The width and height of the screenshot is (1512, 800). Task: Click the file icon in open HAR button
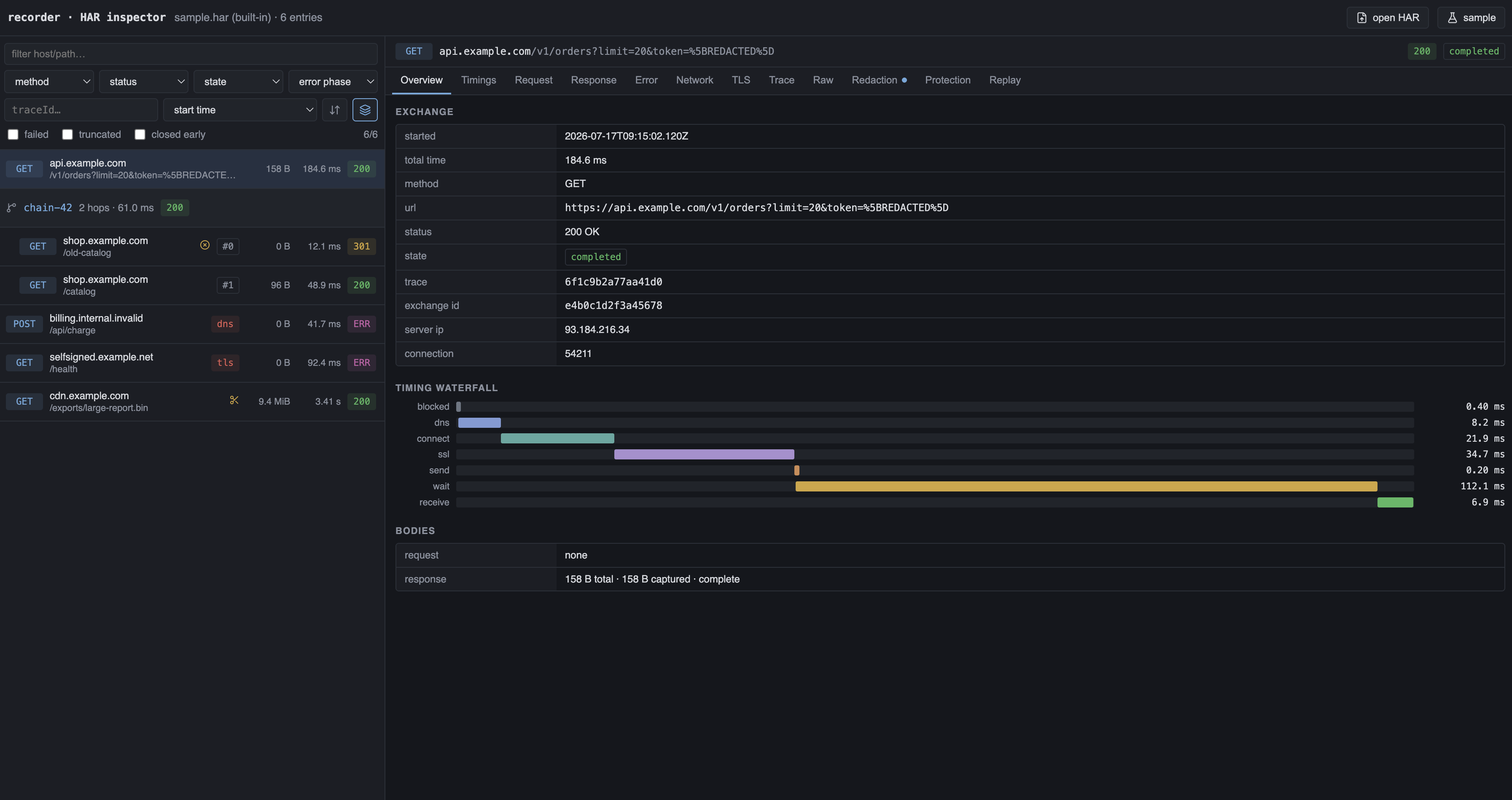1362,18
